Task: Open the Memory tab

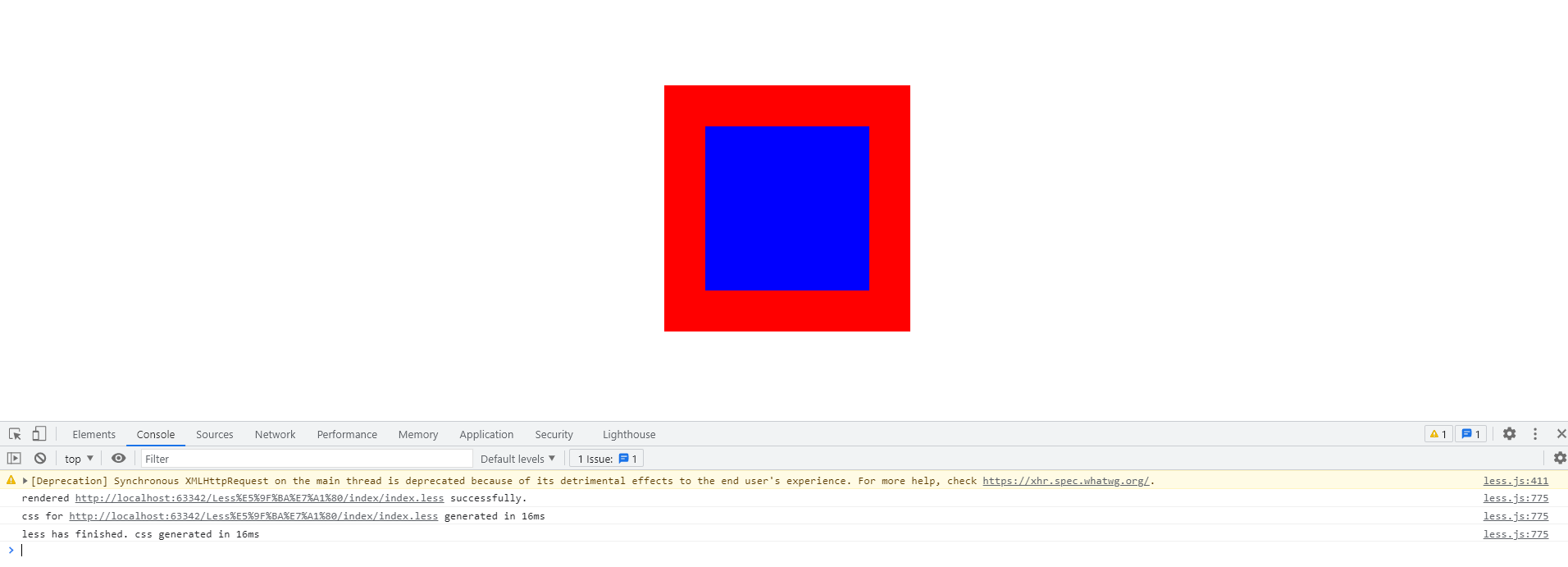Action: 418,434
